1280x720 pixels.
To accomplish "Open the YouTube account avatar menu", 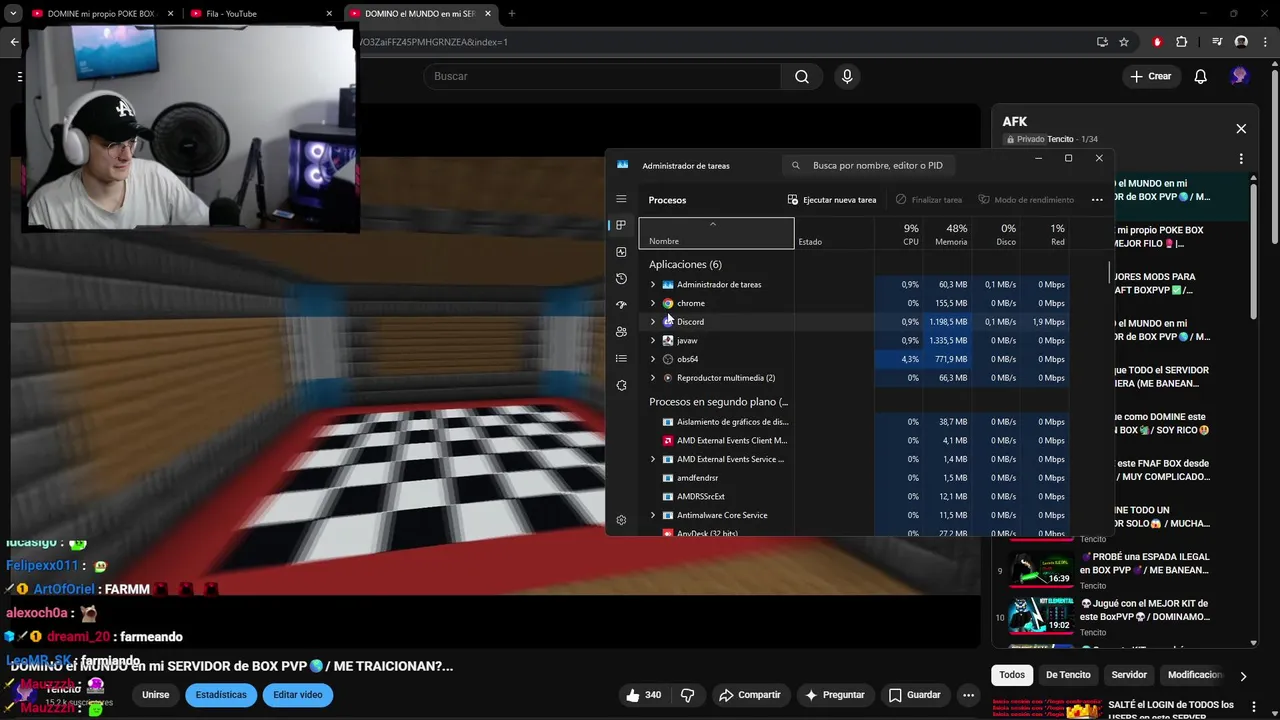I will 1240,76.
